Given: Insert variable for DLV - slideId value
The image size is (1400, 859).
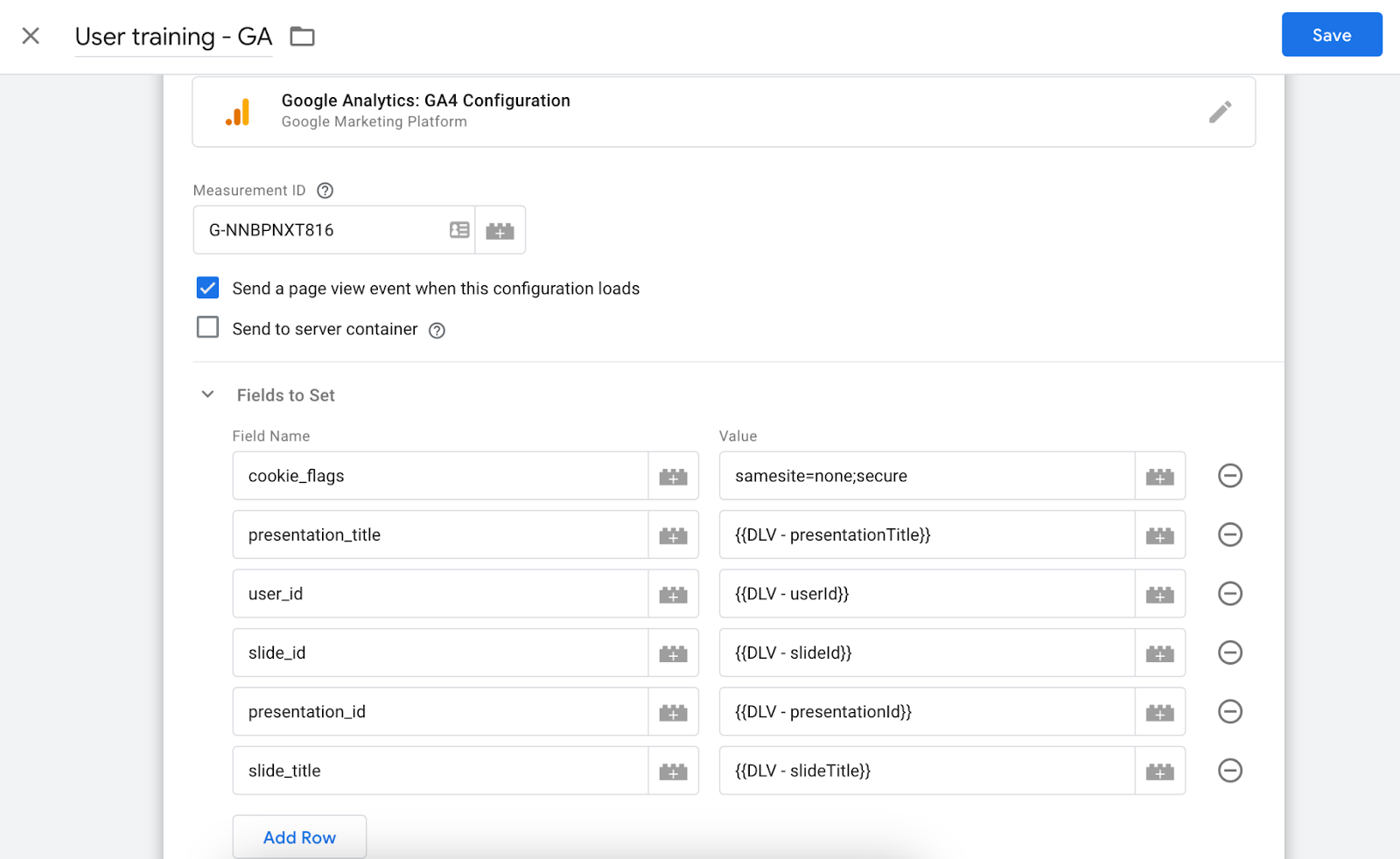Looking at the screenshot, I should pos(1160,653).
